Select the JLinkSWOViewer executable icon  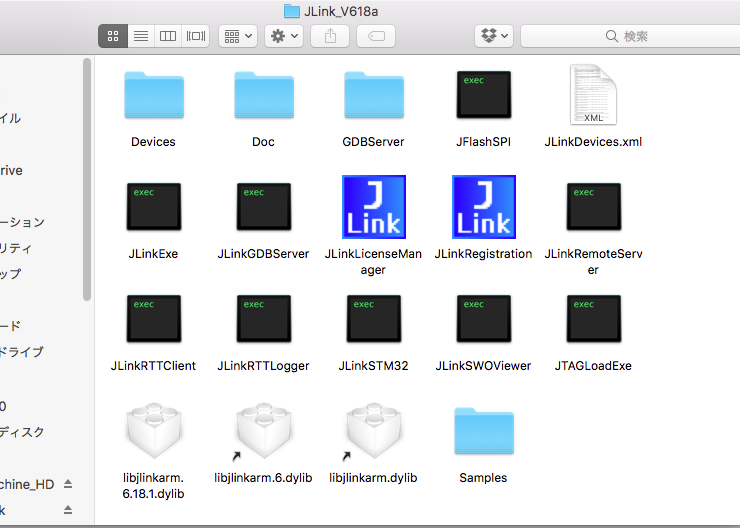coord(484,318)
